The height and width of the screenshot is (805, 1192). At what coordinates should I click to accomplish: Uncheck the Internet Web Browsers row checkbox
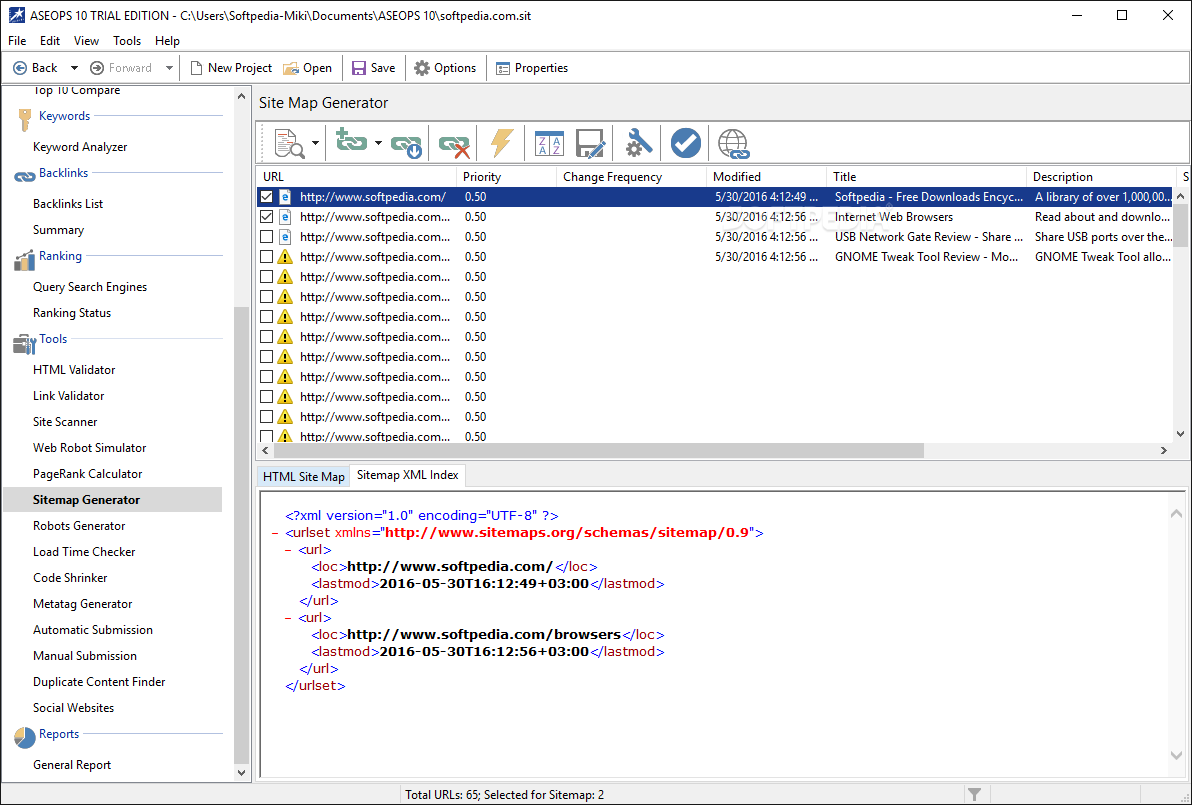(x=266, y=217)
